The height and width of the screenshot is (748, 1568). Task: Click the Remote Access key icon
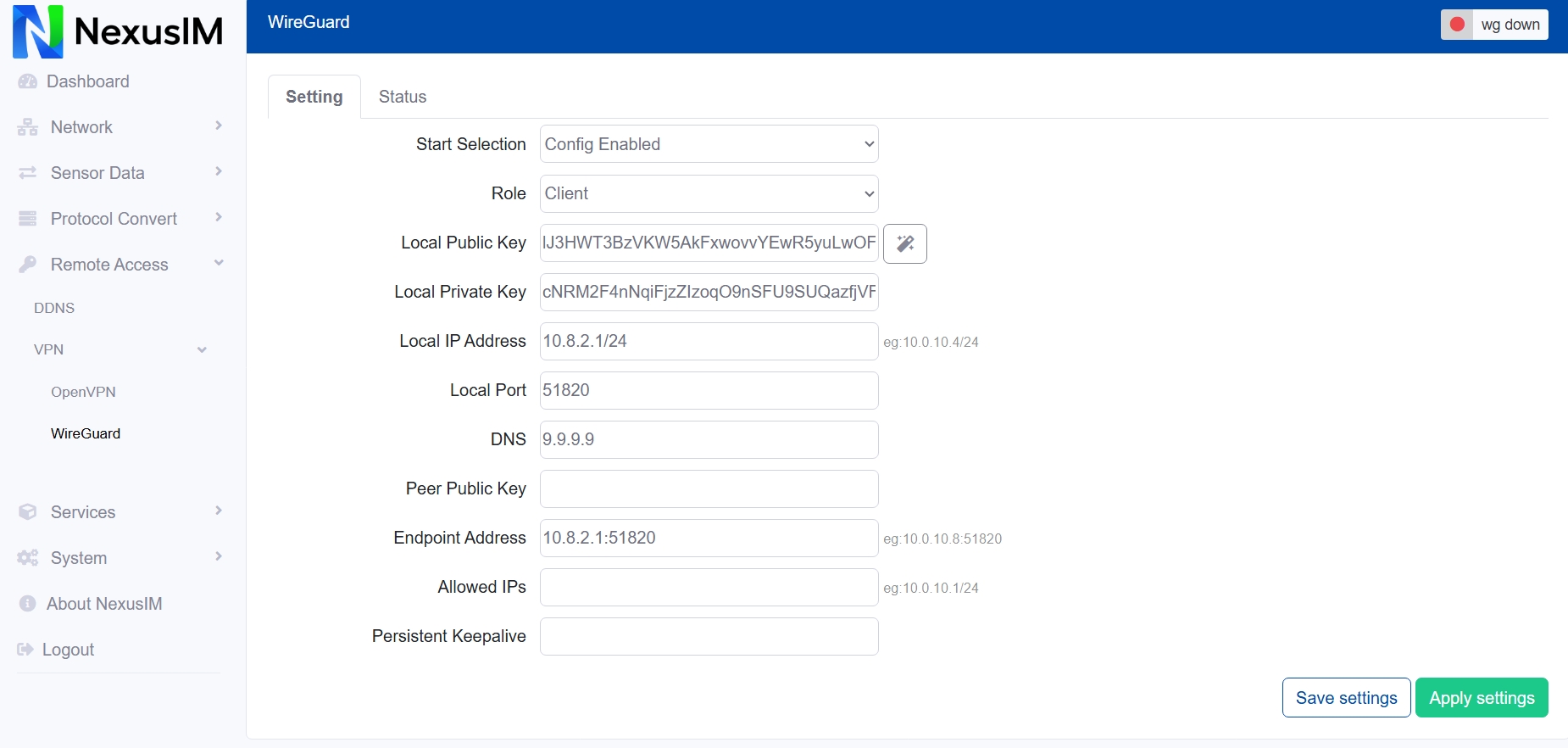[28, 265]
